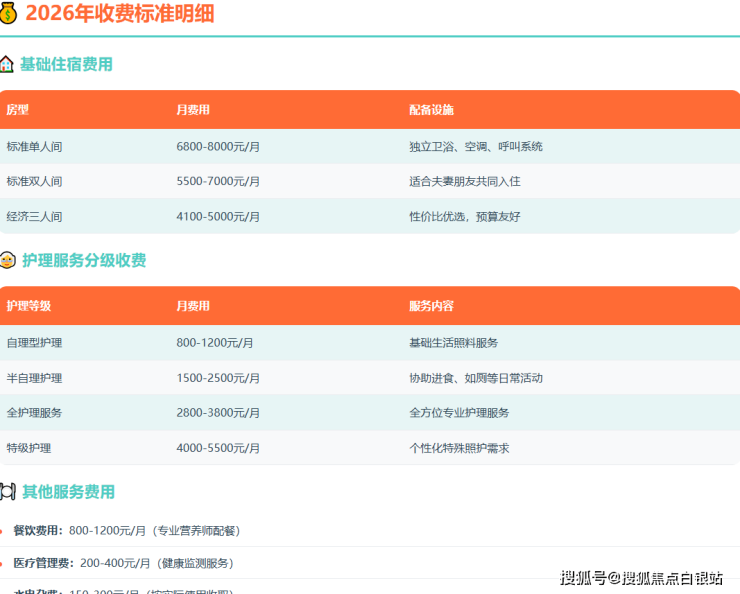Click the 搜狐号@搜狐黑点白银站 watermark
Screen dimensions: 740x594
(641, 577)
